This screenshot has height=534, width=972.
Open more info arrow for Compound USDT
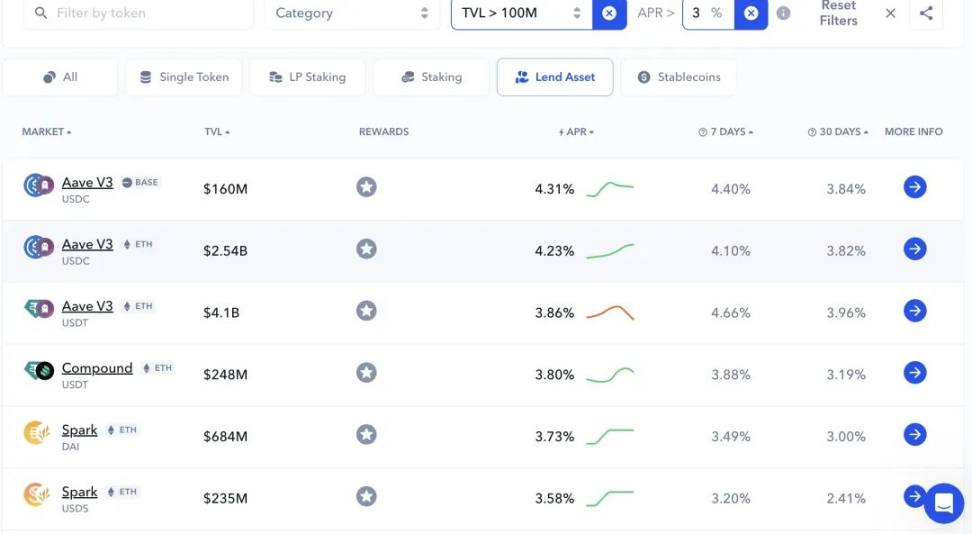[x=915, y=373]
